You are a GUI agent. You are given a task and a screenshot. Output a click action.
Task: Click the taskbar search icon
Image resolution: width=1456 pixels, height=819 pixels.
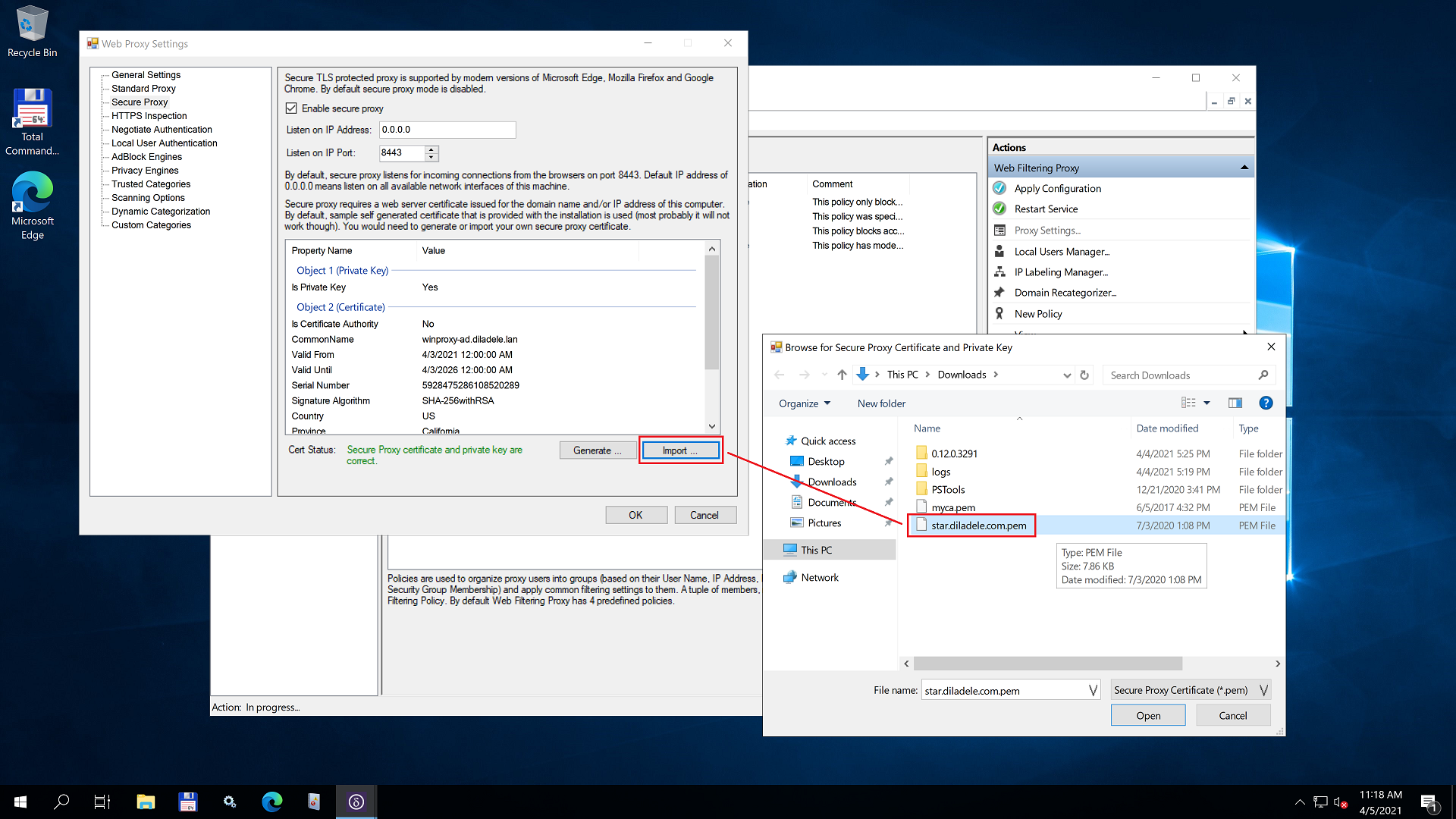61,802
